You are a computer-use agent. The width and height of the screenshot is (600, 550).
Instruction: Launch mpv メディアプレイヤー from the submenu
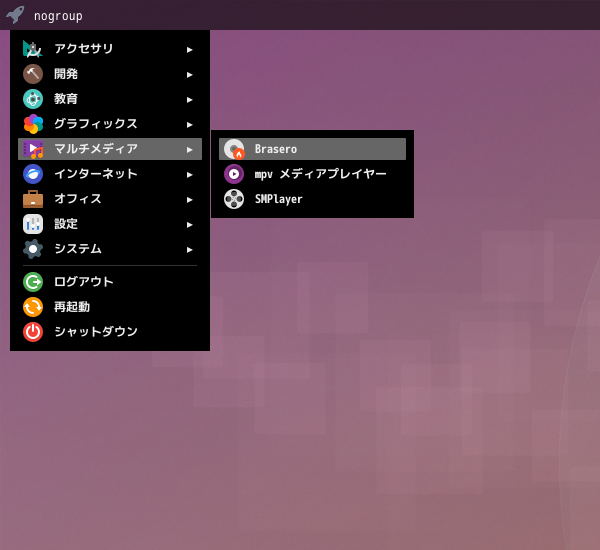pyautogui.click(x=312, y=174)
